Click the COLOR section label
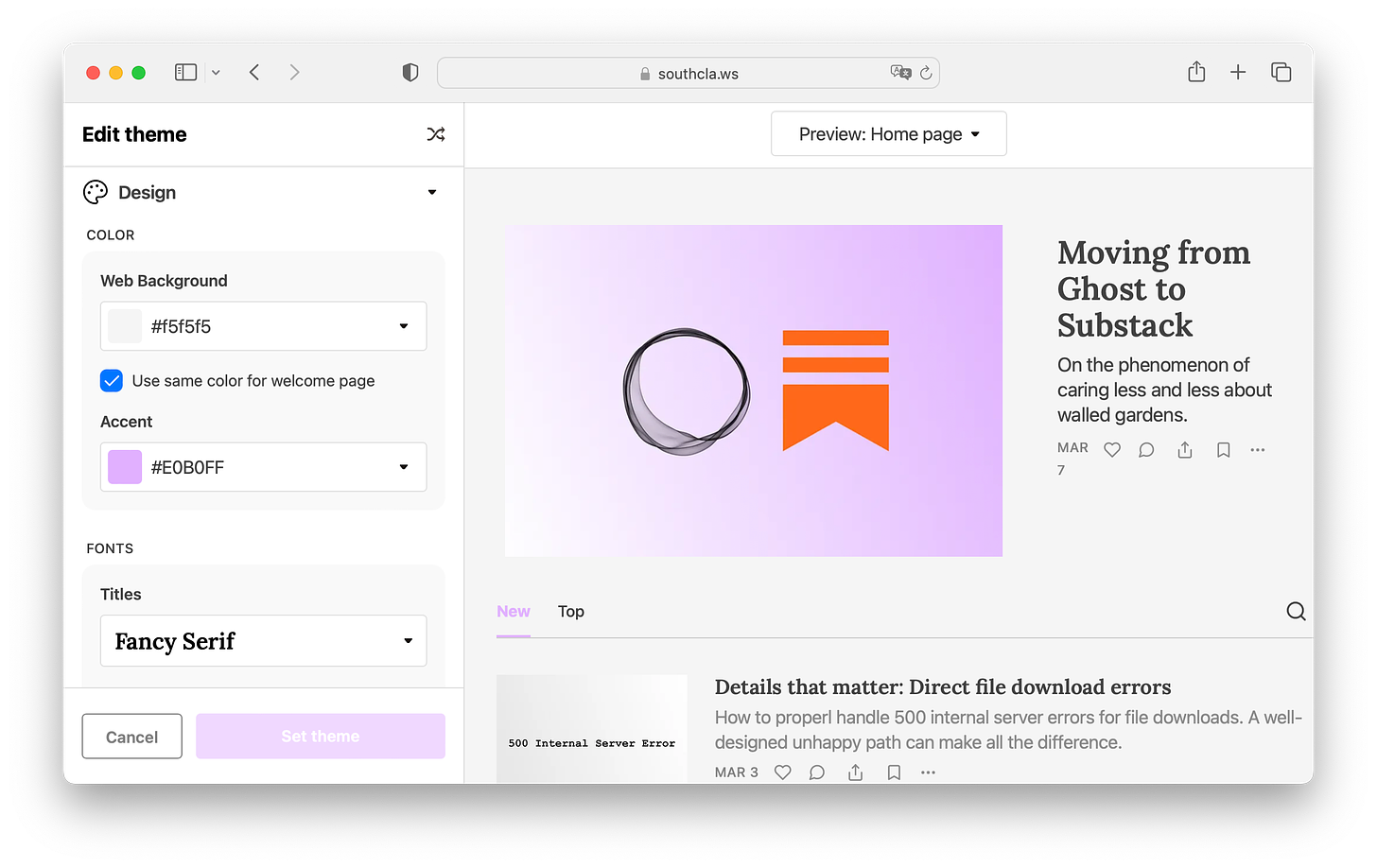Viewport: 1377px width, 868px height. [x=111, y=235]
